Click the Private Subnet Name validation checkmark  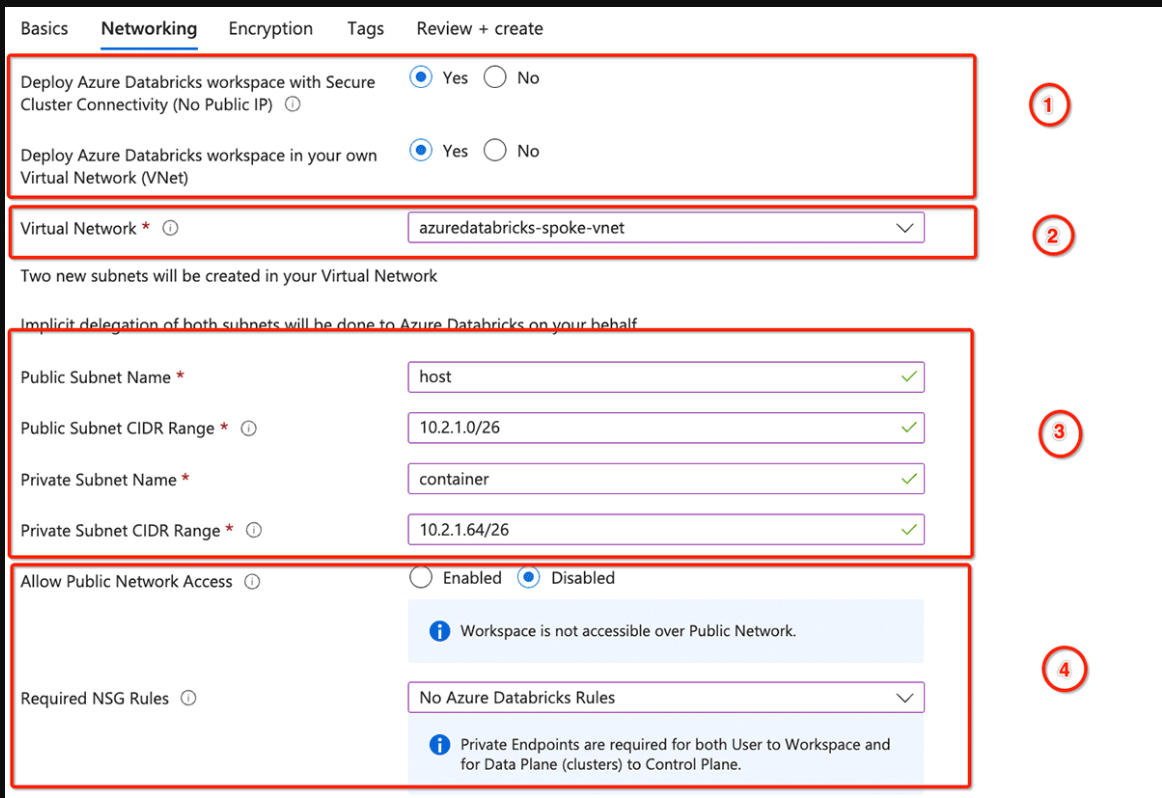tap(909, 479)
